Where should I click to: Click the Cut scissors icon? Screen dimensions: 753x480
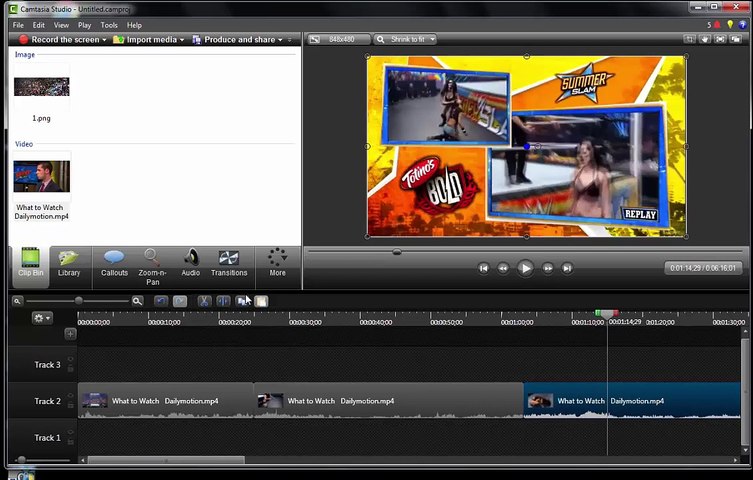204,301
